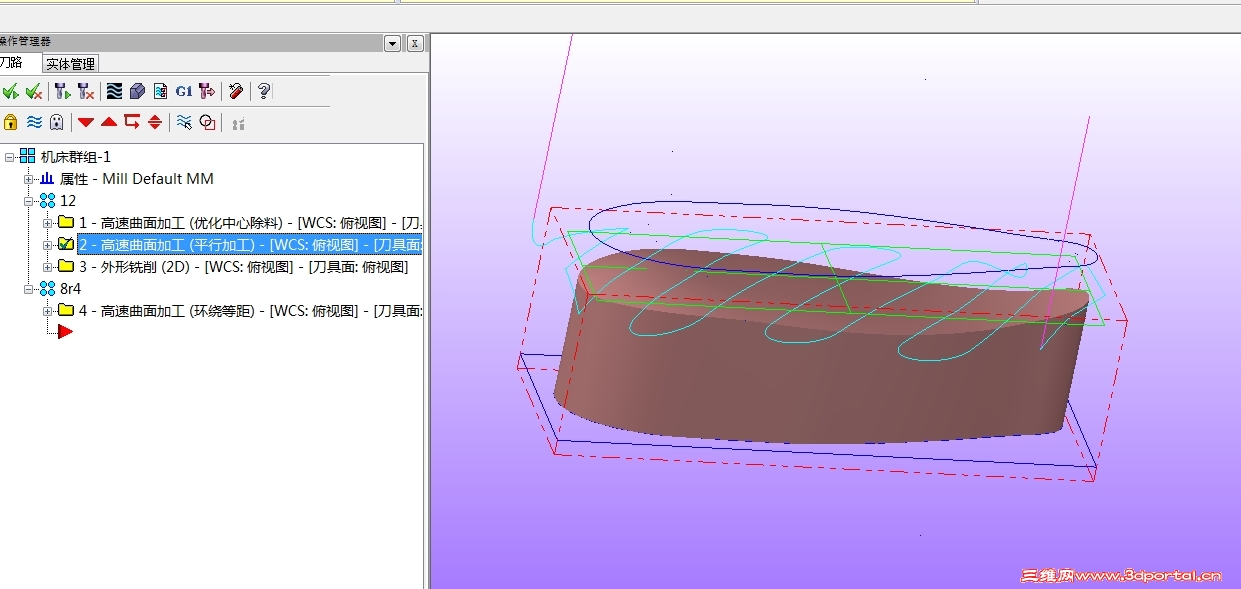Select operation 4 环绕等距 row
1241x589 pixels.
(x=250, y=311)
